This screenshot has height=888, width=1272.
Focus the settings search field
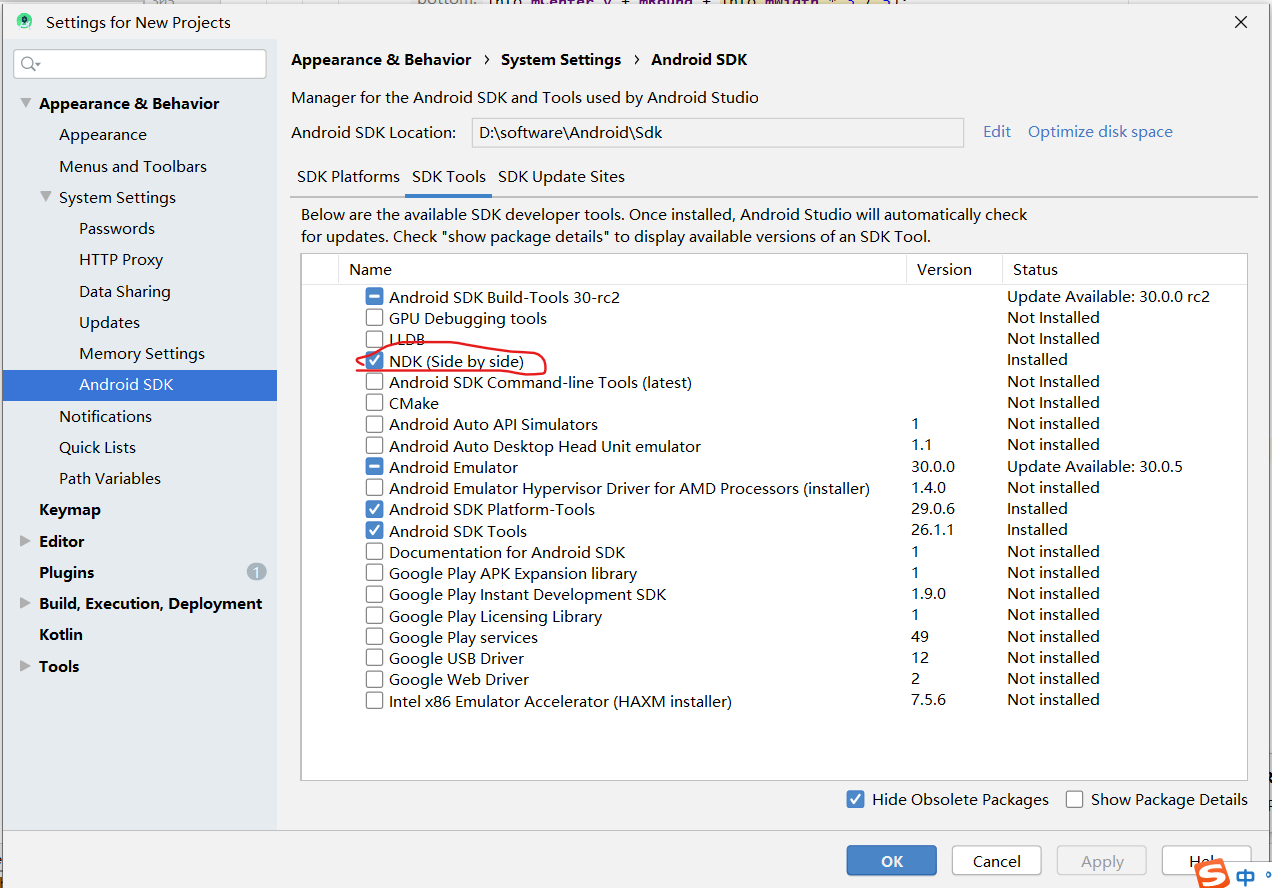coord(140,64)
